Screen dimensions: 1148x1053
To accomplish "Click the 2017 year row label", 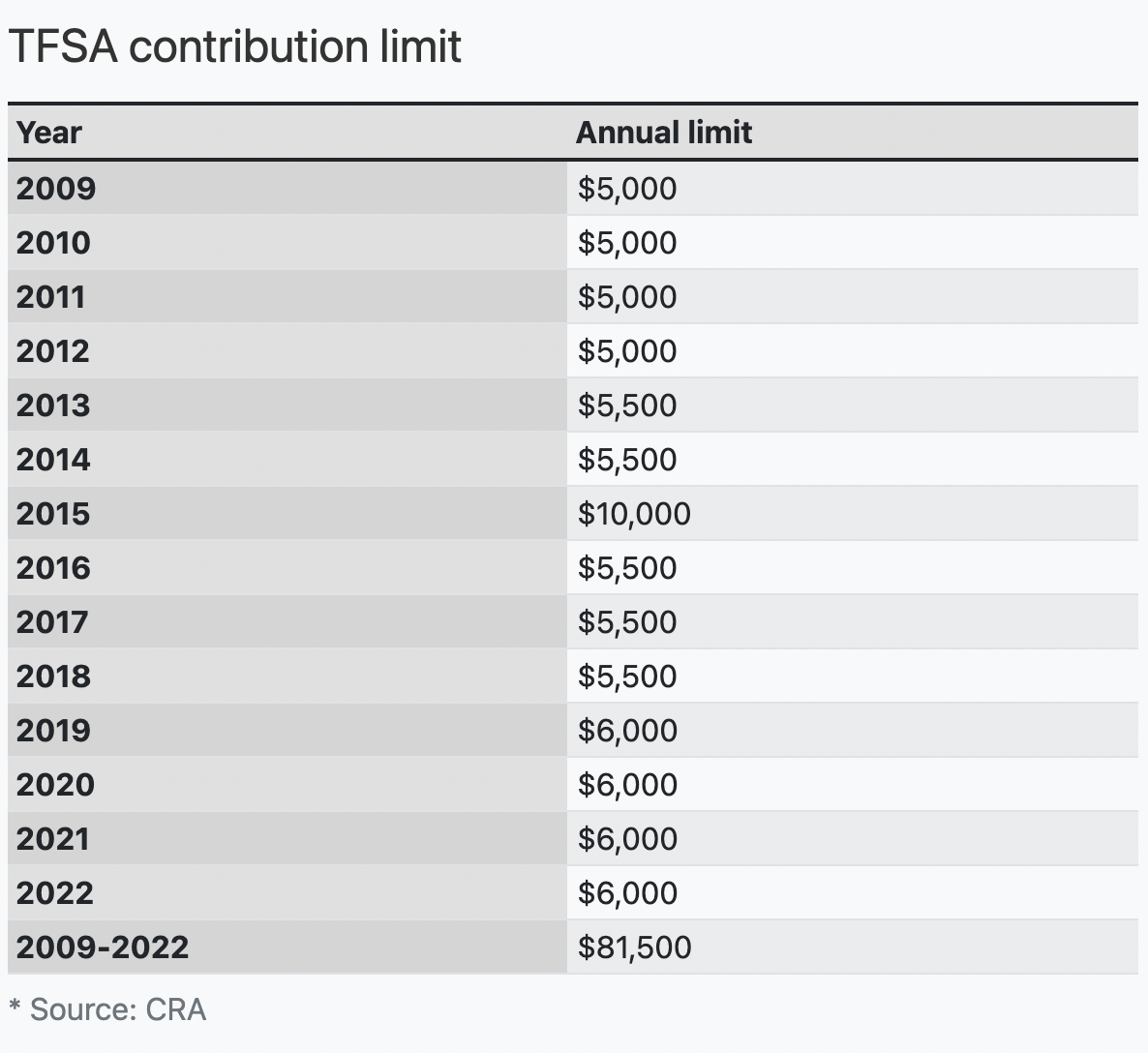I will coord(52,621).
